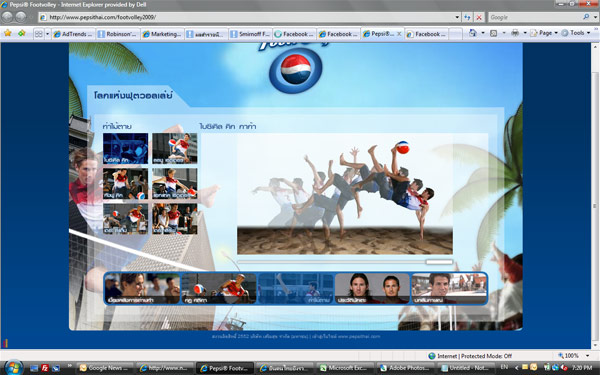The image size is (600, 375).
Task: Open the last nav banner with smiling man
Action: click(448, 289)
